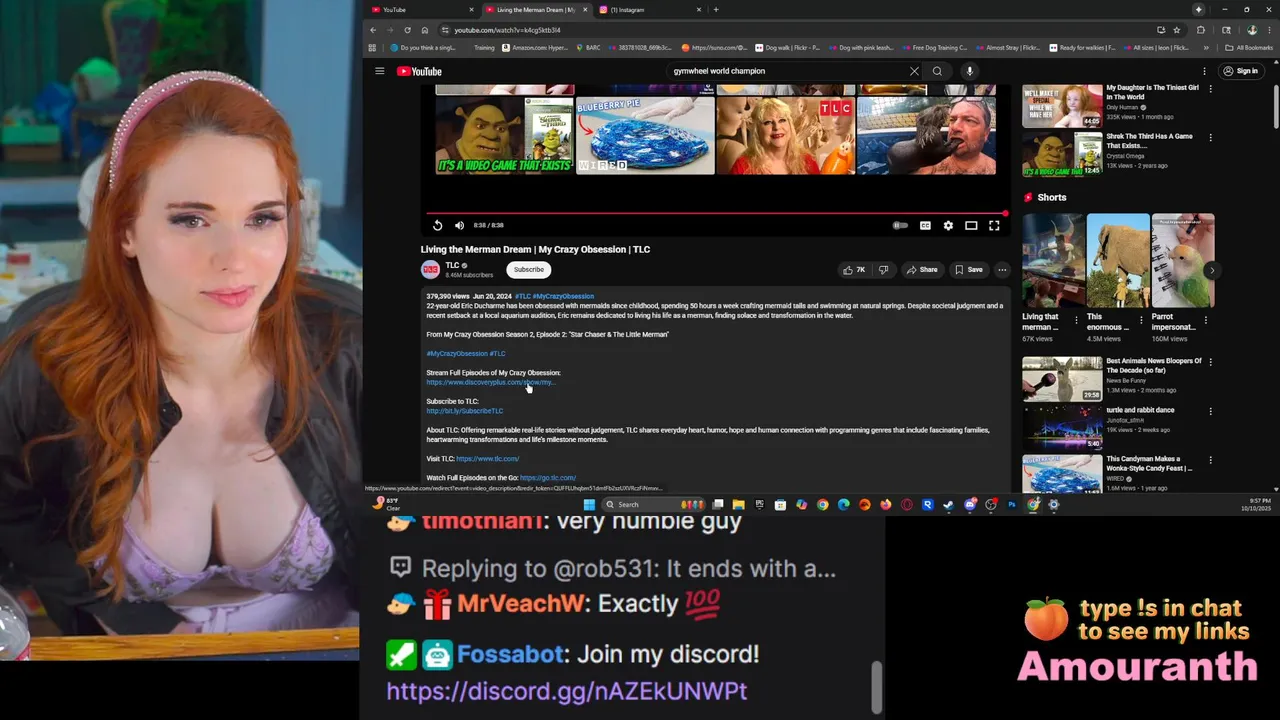This screenshot has width=1280, height=720.
Task: Open more actions ellipsis beside Save
Action: pyautogui.click(x=1002, y=269)
